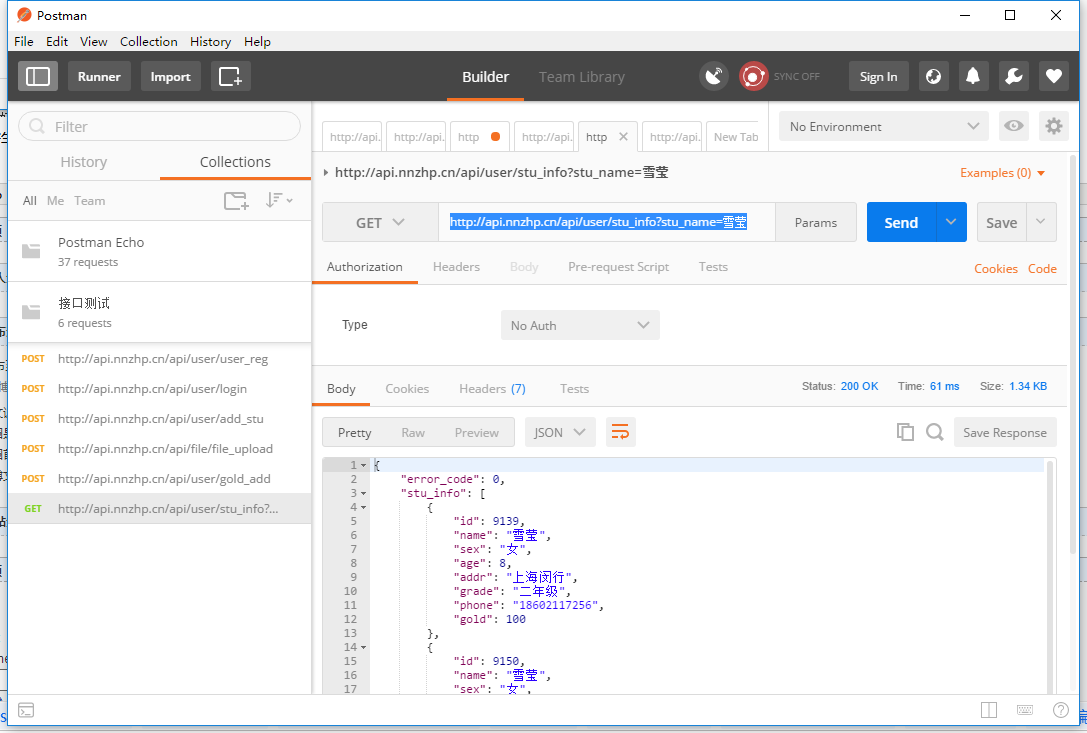Select the POST file/file_upload request
1087x733 pixels.
coord(159,449)
